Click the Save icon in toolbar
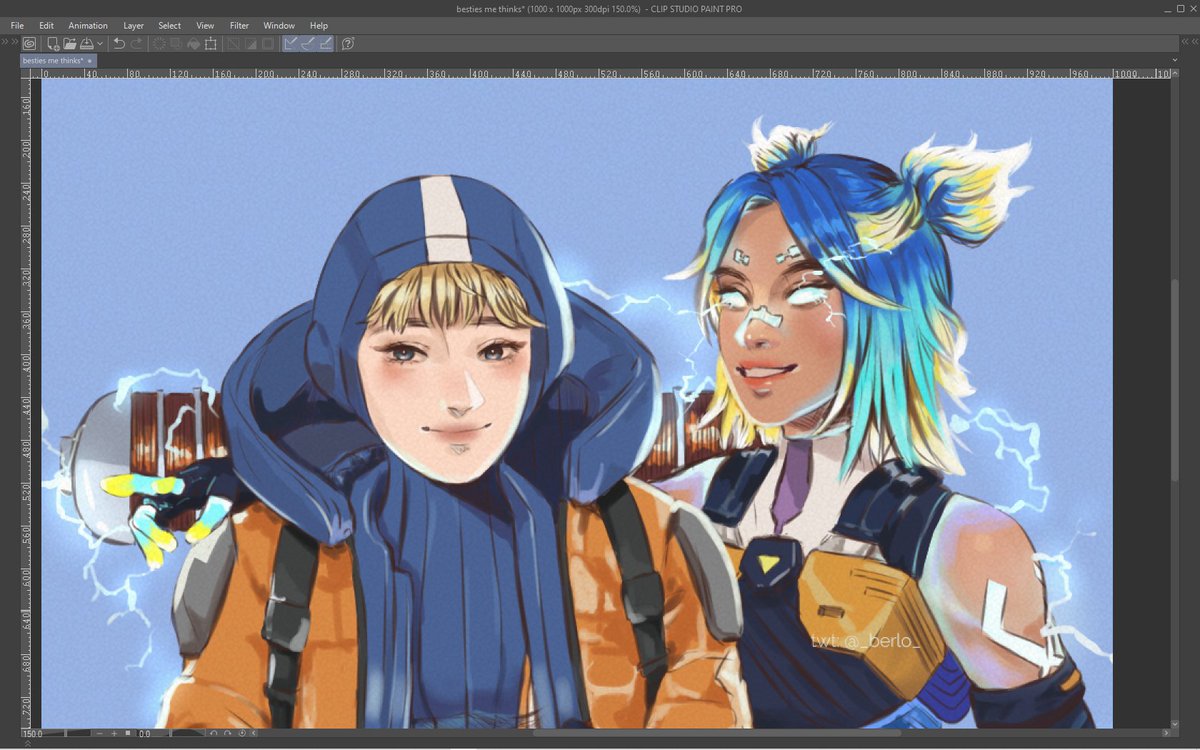Viewport: 1200px width, 750px height. 86,43
